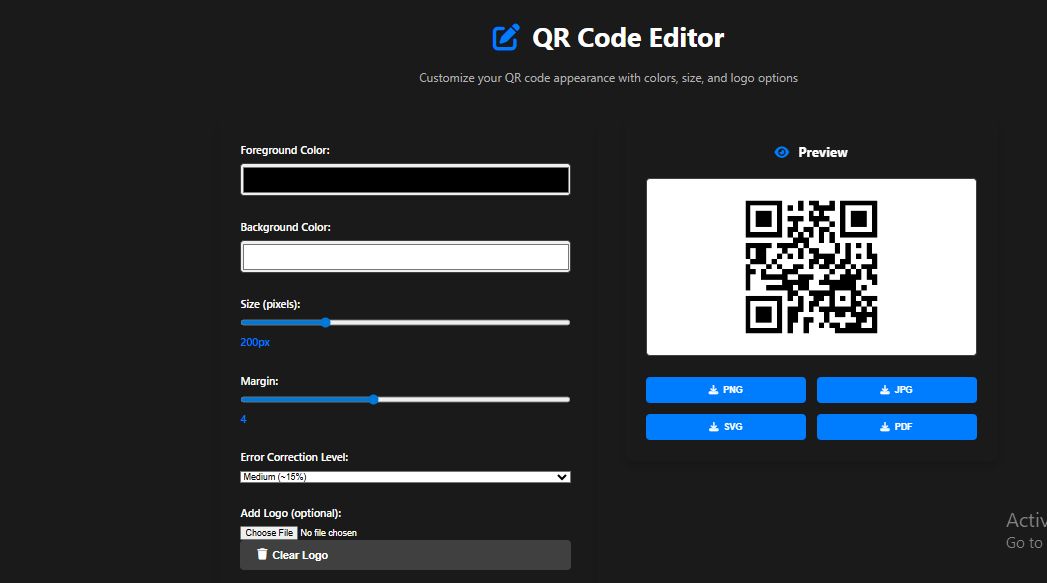Click the pencil edit icon beside QR Code Editor

click(x=505, y=37)
